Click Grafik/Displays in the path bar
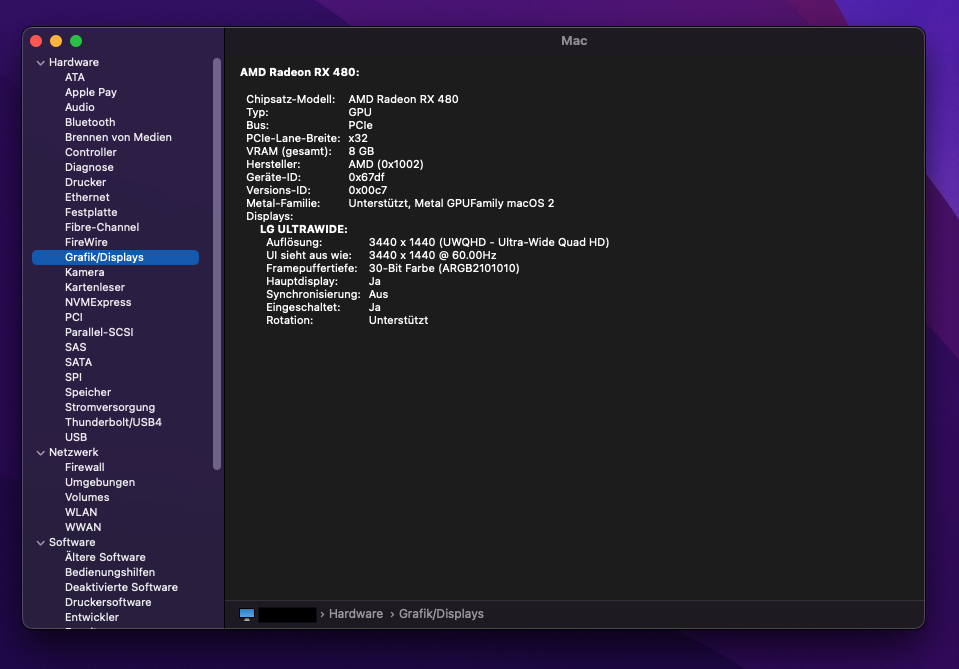959x669 pixels. [x=441, y=614]
